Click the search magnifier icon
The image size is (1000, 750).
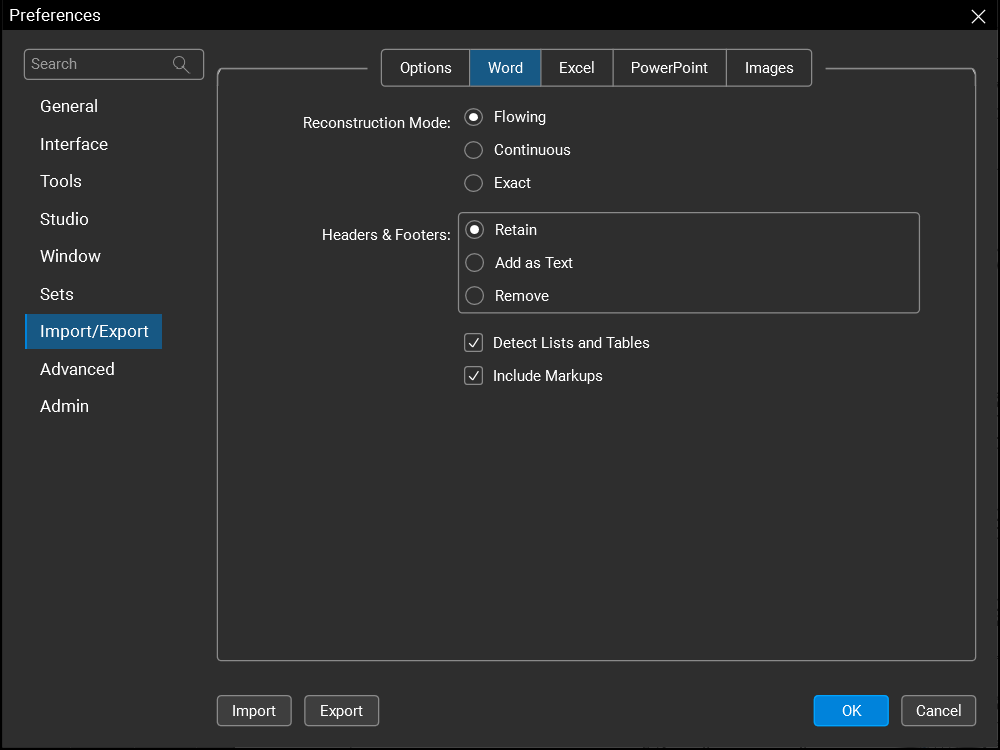181,64
